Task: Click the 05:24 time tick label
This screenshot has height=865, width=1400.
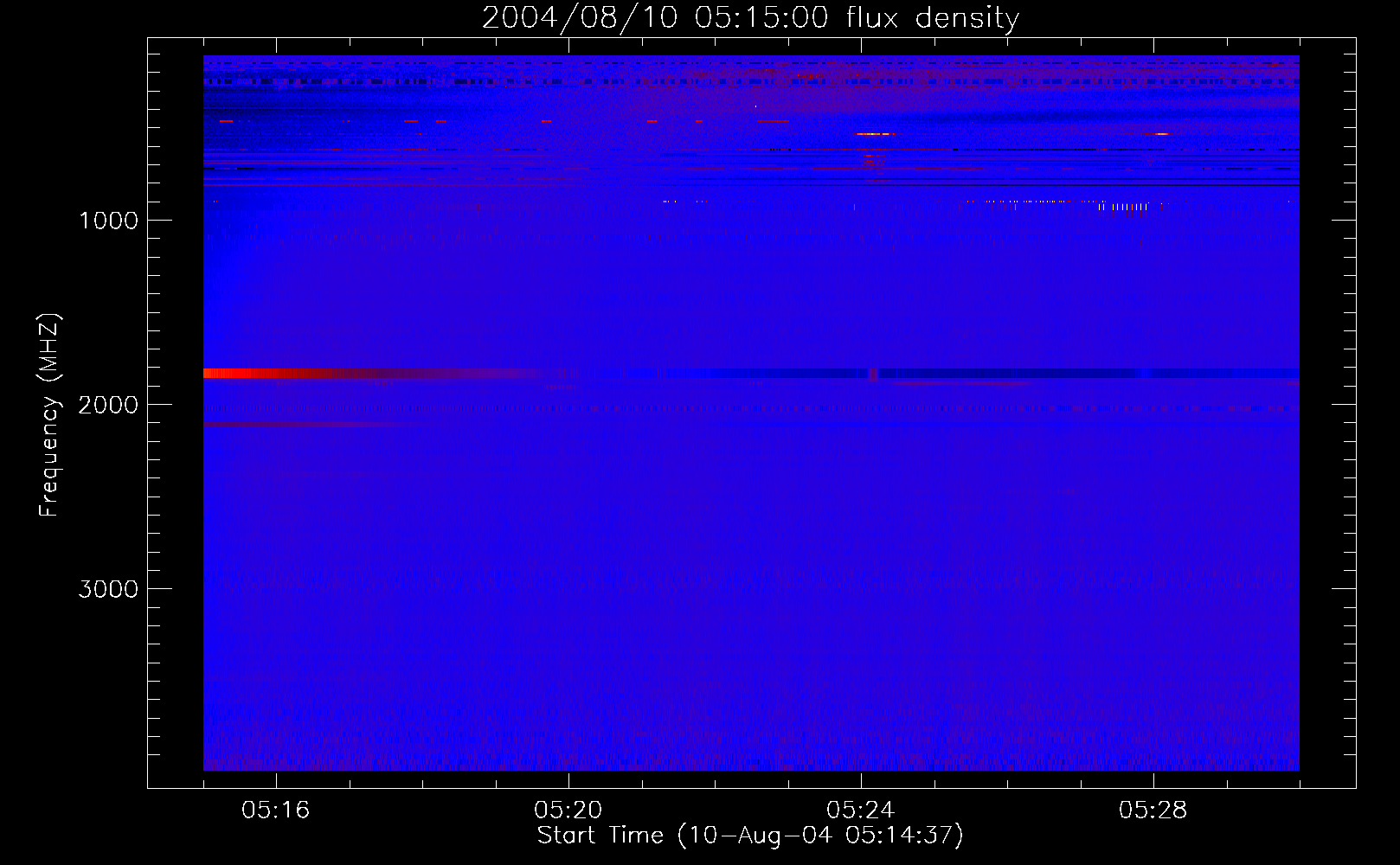Action: click(860, 811)
